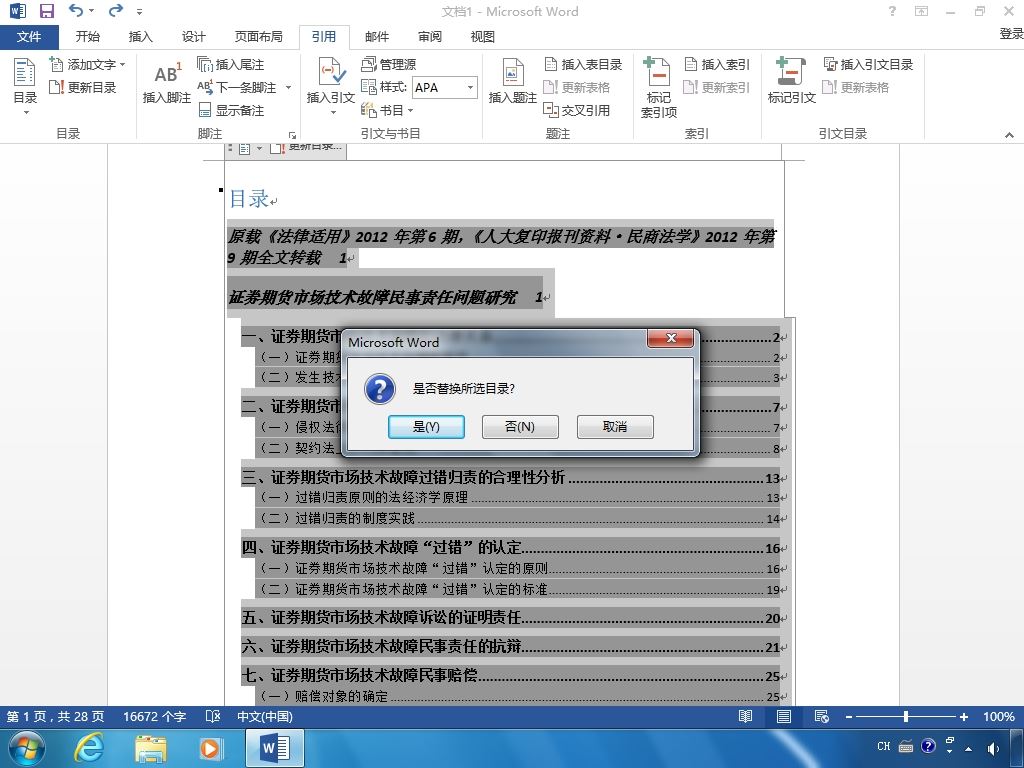This screenshot has width=1024, height=768.
Task: Click the volume speaker tray icon
Action: [x=993, y=748]
